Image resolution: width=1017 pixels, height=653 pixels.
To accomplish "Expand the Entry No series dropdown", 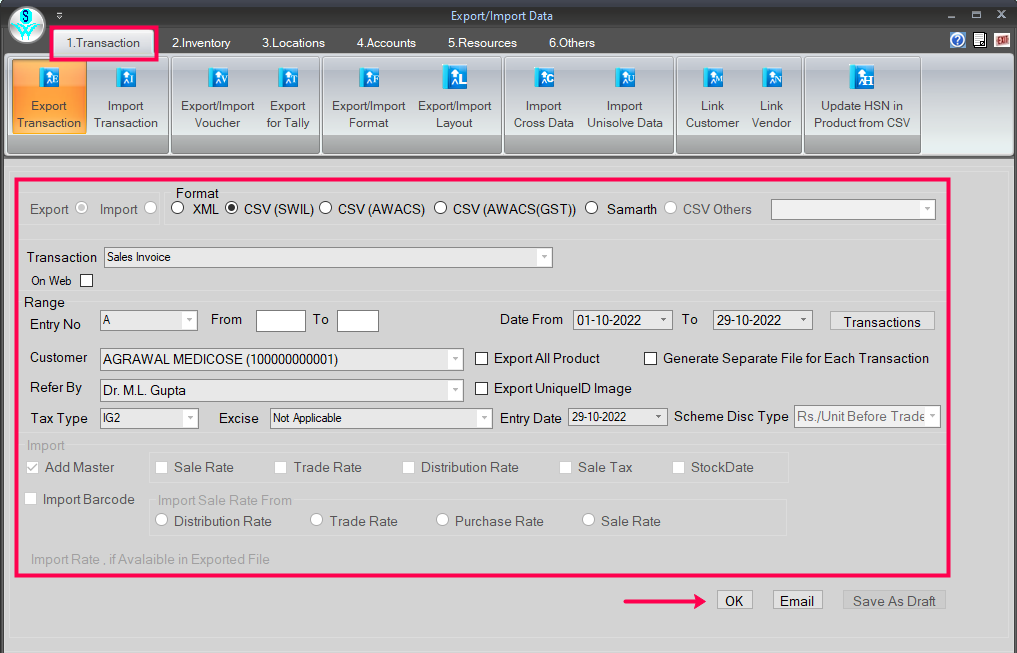I will click(189, 320).
